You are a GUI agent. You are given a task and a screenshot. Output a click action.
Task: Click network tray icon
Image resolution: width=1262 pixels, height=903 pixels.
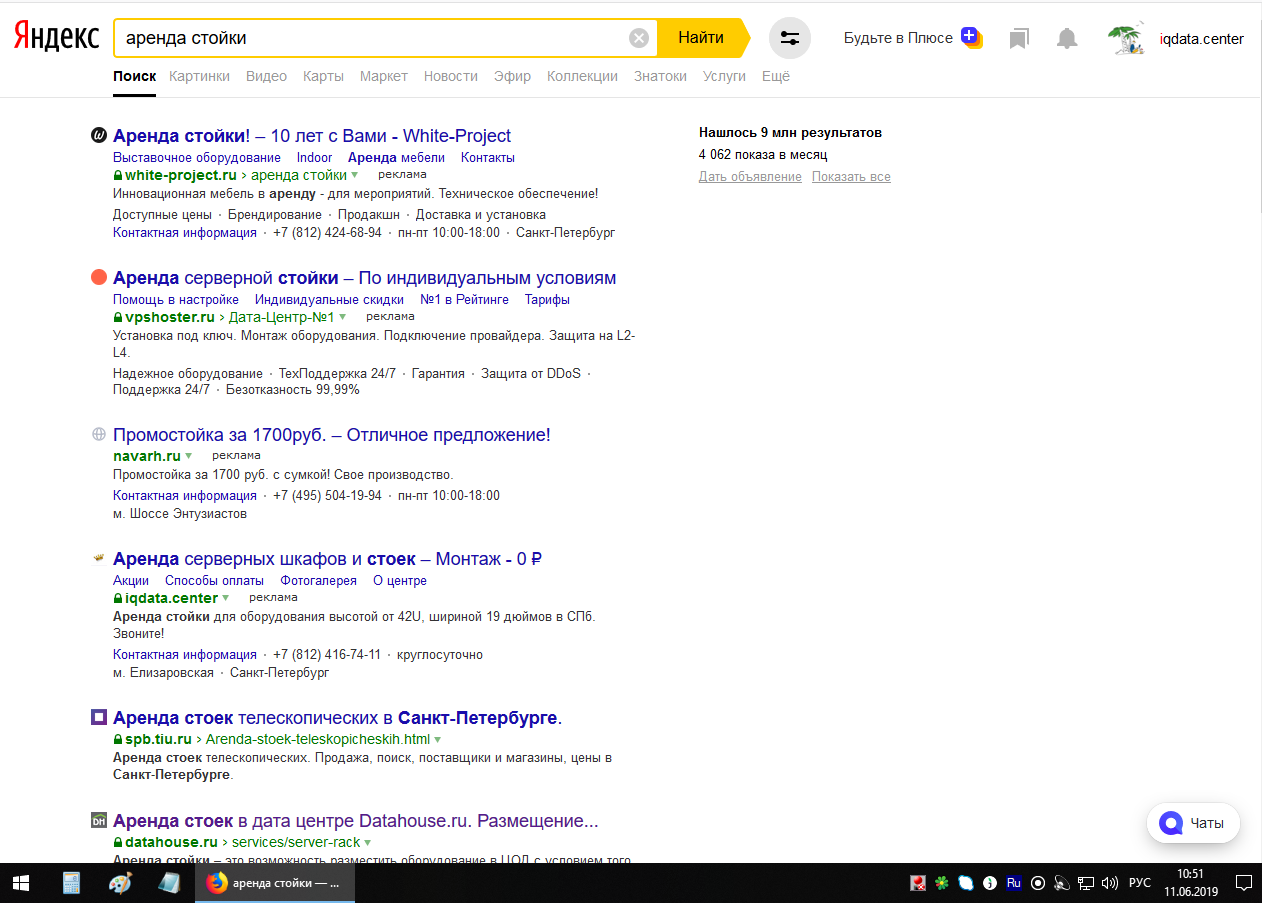[x=1086, y=883]
